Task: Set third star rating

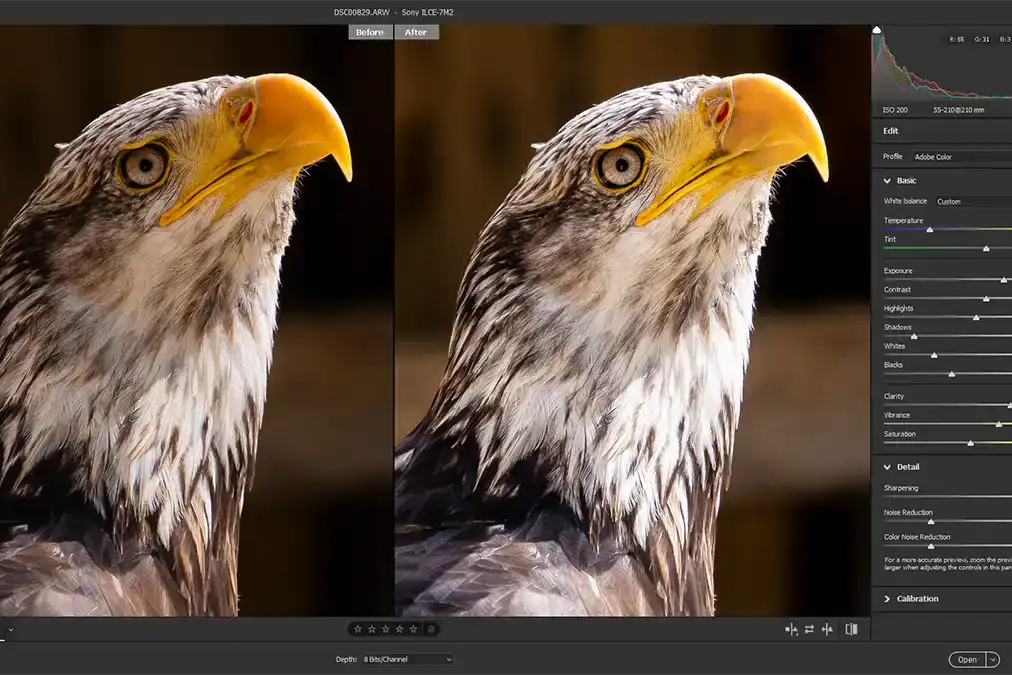Action: pos(386,629)
